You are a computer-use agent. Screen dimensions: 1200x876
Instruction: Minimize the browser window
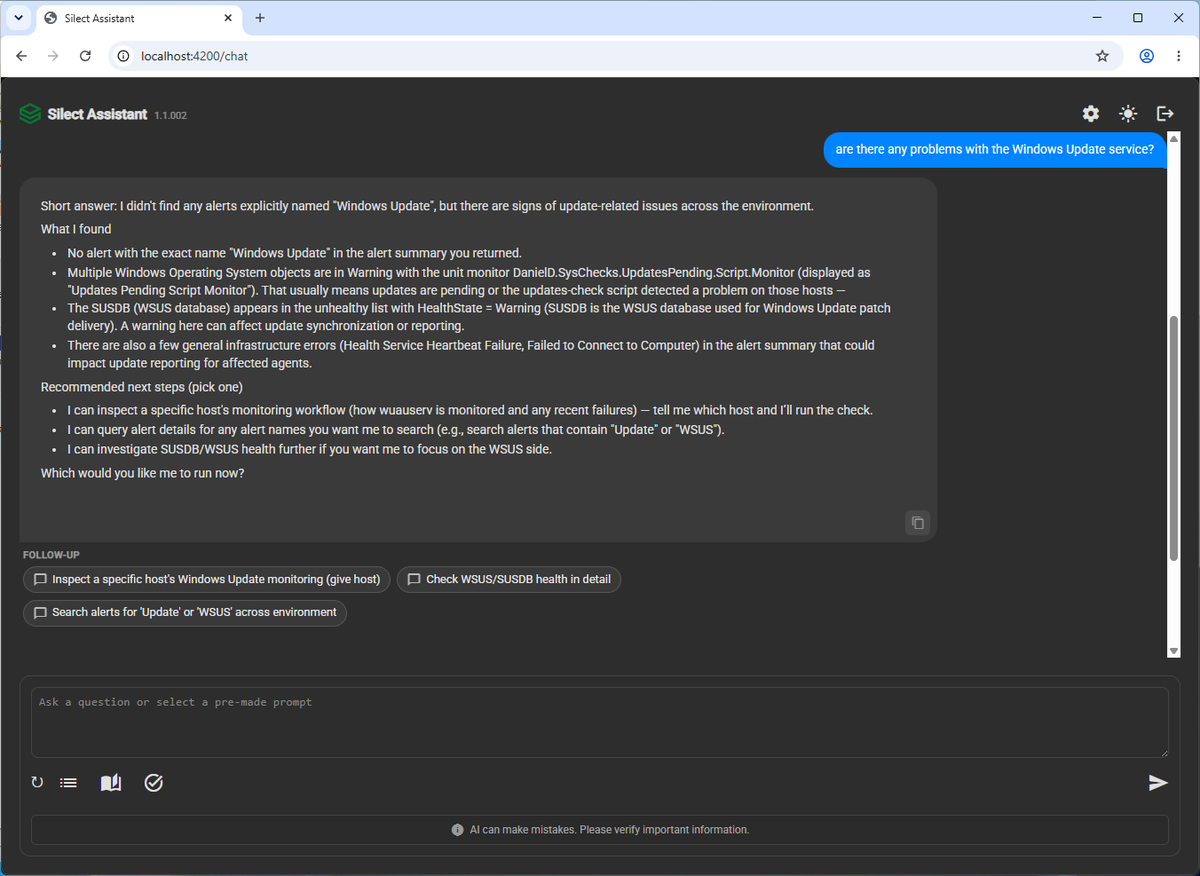pos(1098,18)
